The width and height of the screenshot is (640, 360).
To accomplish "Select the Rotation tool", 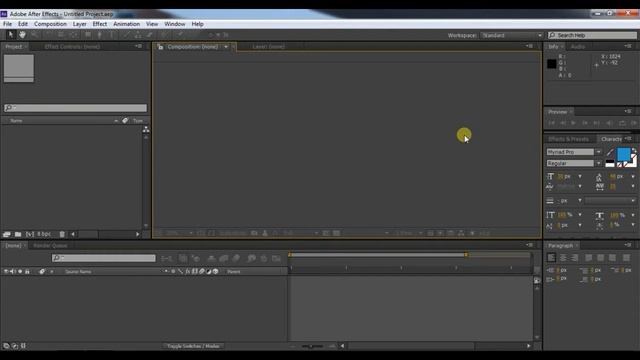I will click(x=48, y=35).
